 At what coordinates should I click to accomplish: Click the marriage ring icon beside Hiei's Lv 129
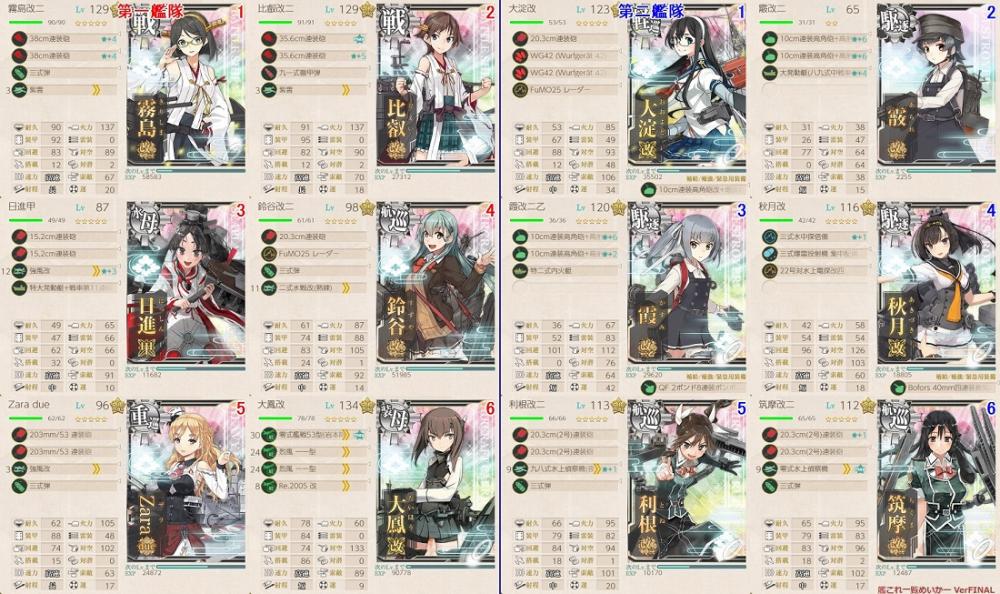(368, 10)
